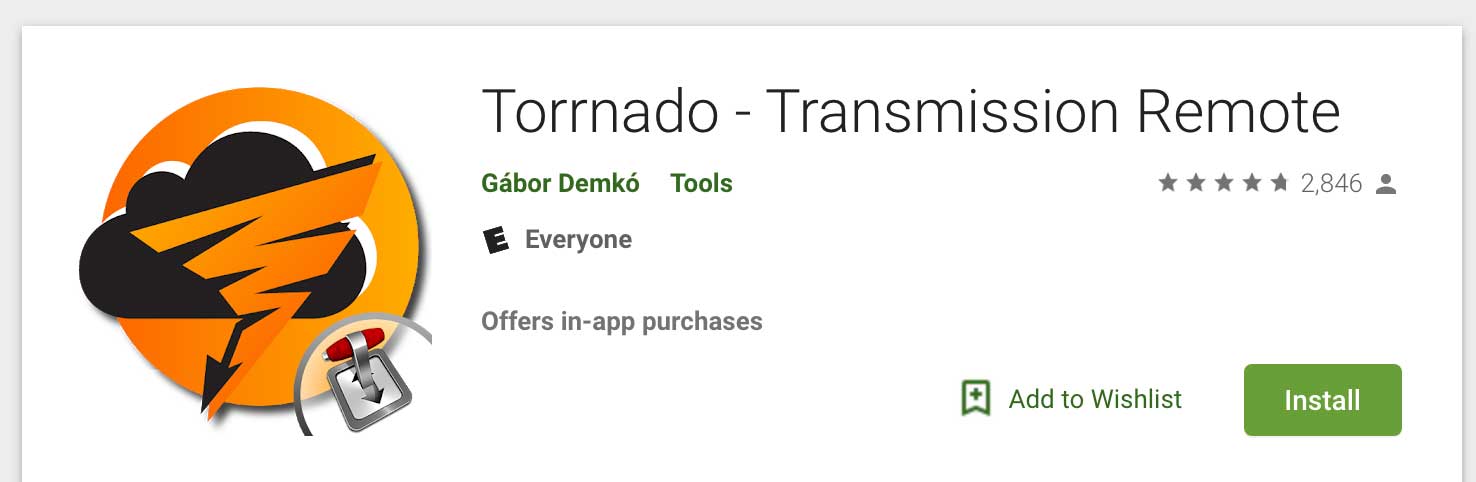The width and height of the screenshot is (1476, 482).
Task: Select the Add to Wishlist text
Action: tap(1095, 399)
